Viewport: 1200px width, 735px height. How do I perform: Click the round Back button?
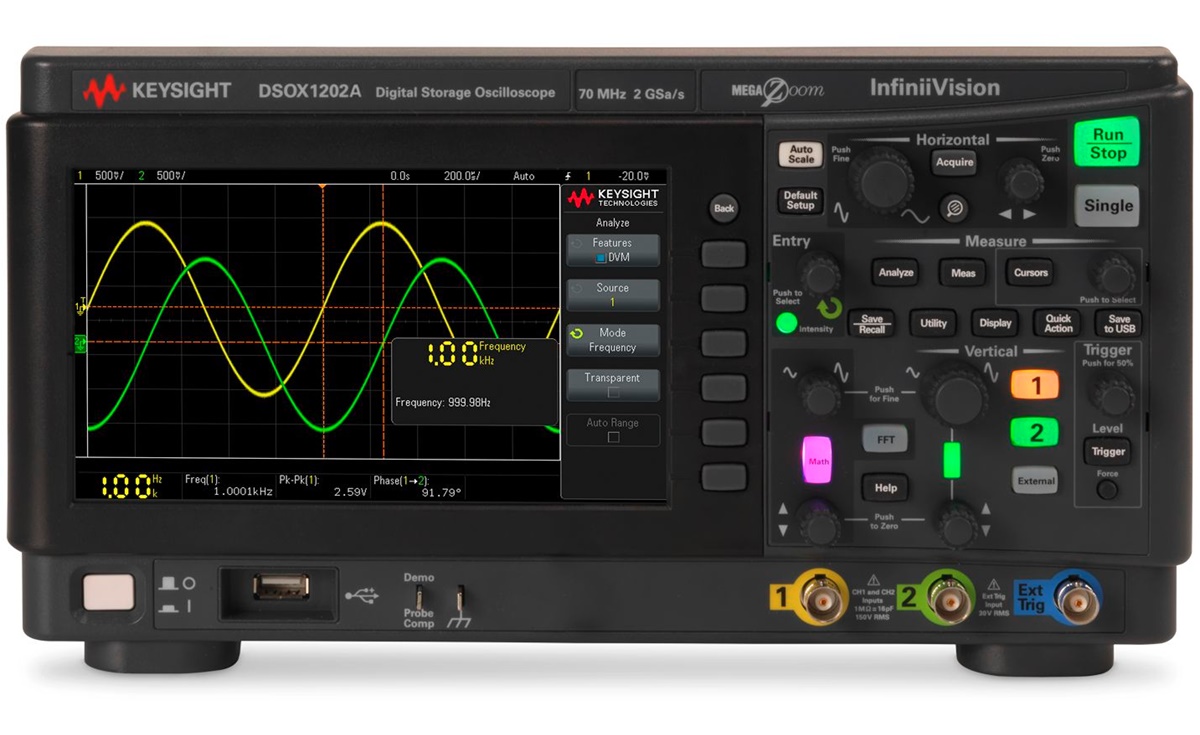[724, 208]
